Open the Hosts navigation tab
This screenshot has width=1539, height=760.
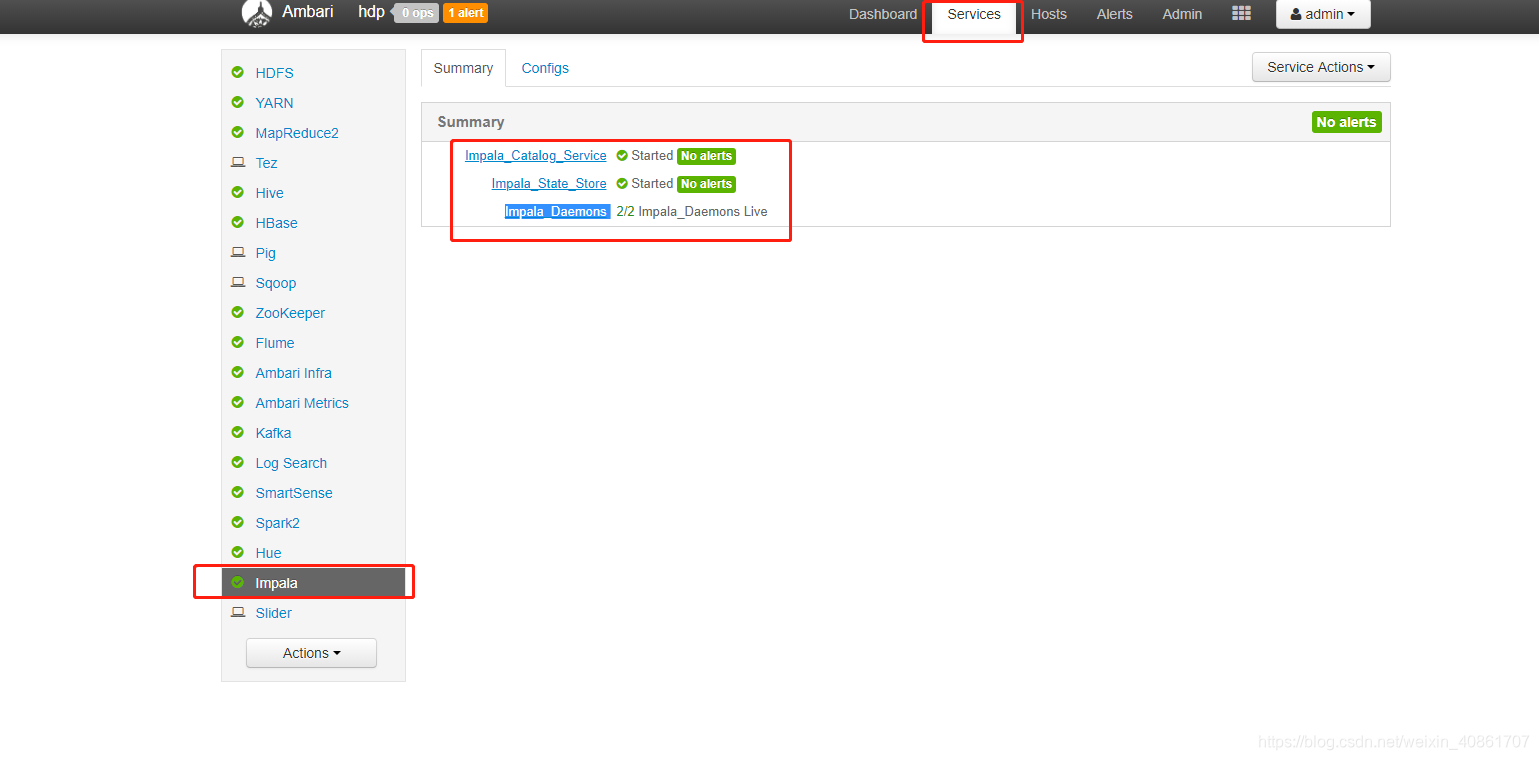[1049, 14]
